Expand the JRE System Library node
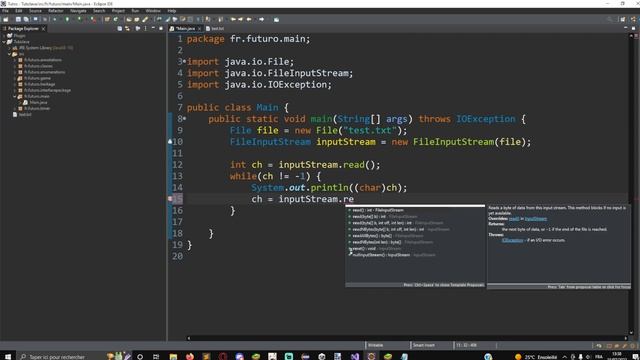 tap(9, 48)
